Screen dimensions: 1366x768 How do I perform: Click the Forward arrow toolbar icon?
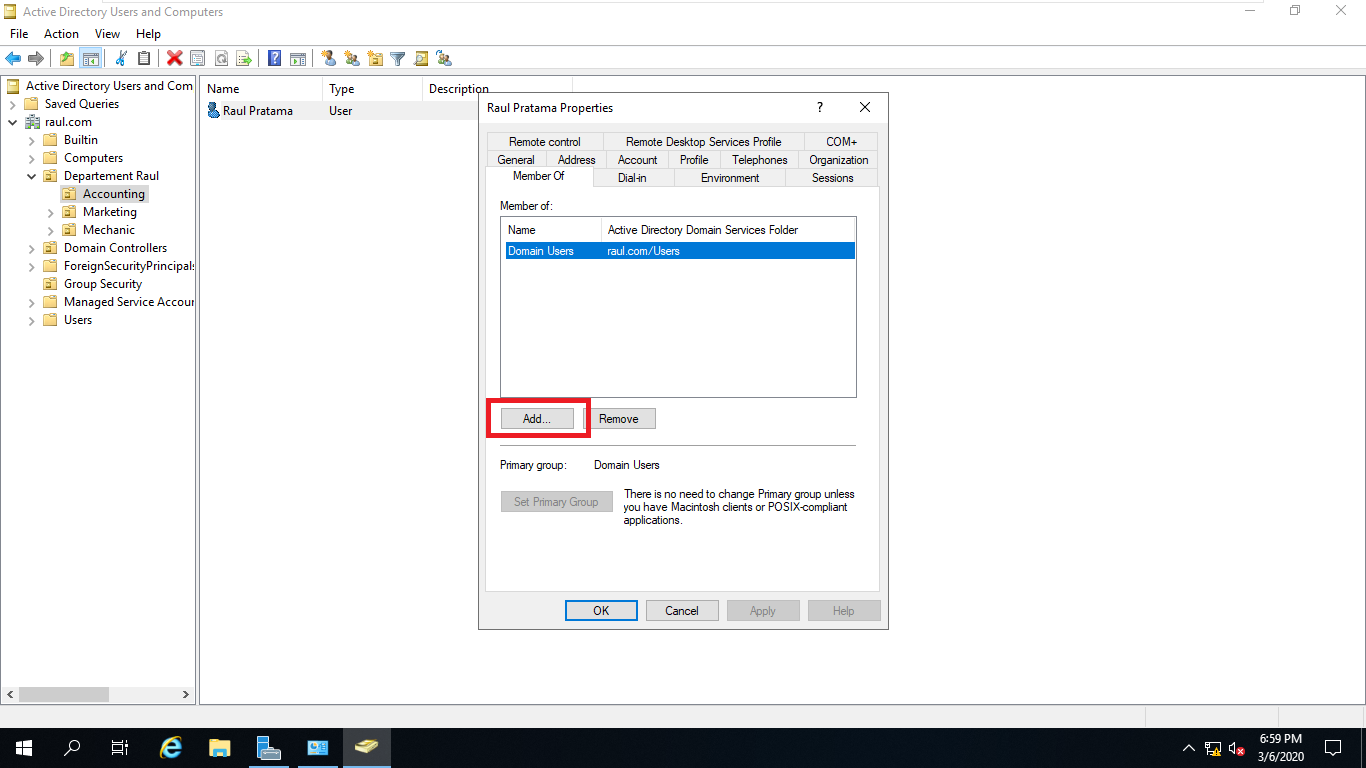coord(36,59)
